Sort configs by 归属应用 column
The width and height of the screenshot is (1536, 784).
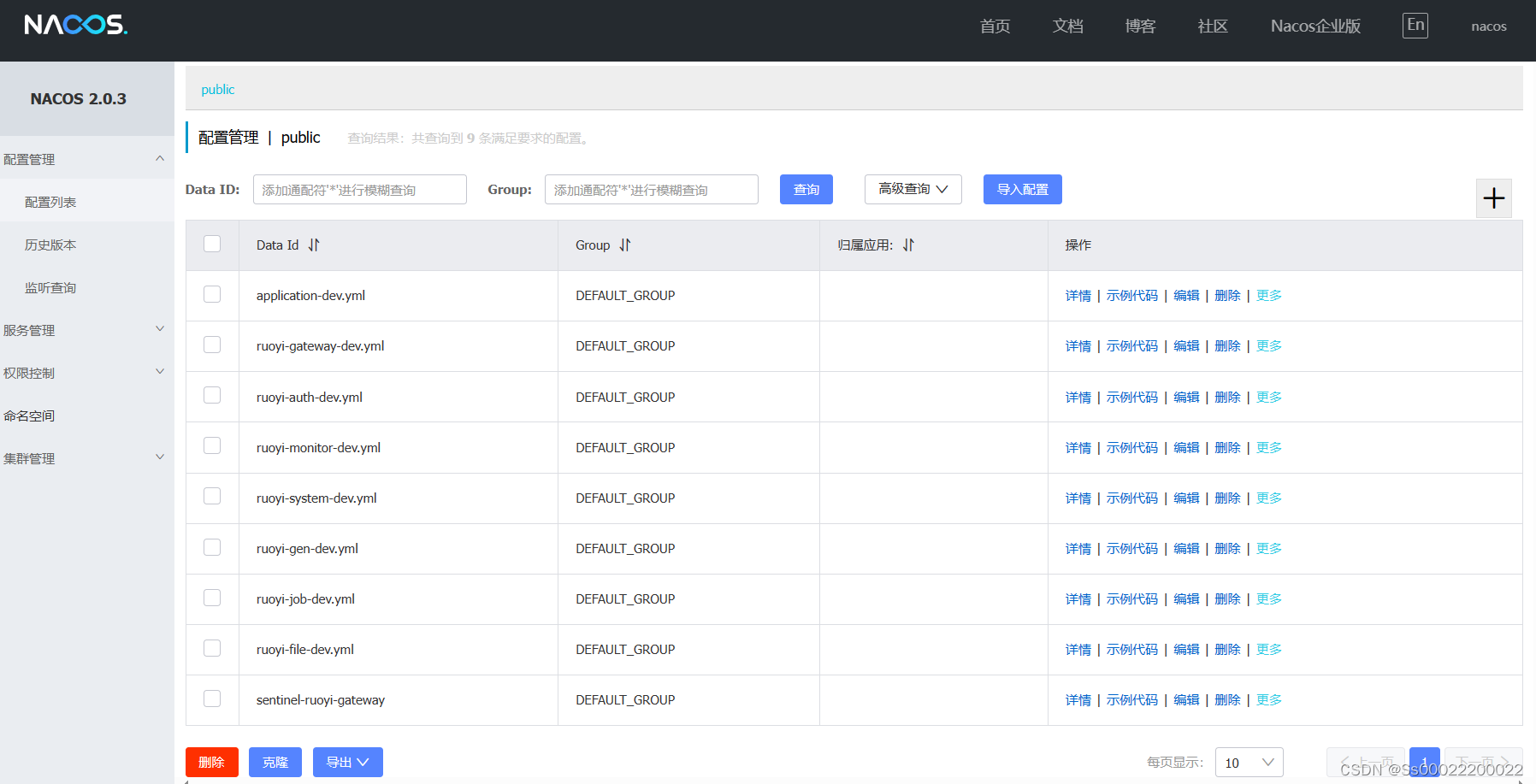pos(909,245)
